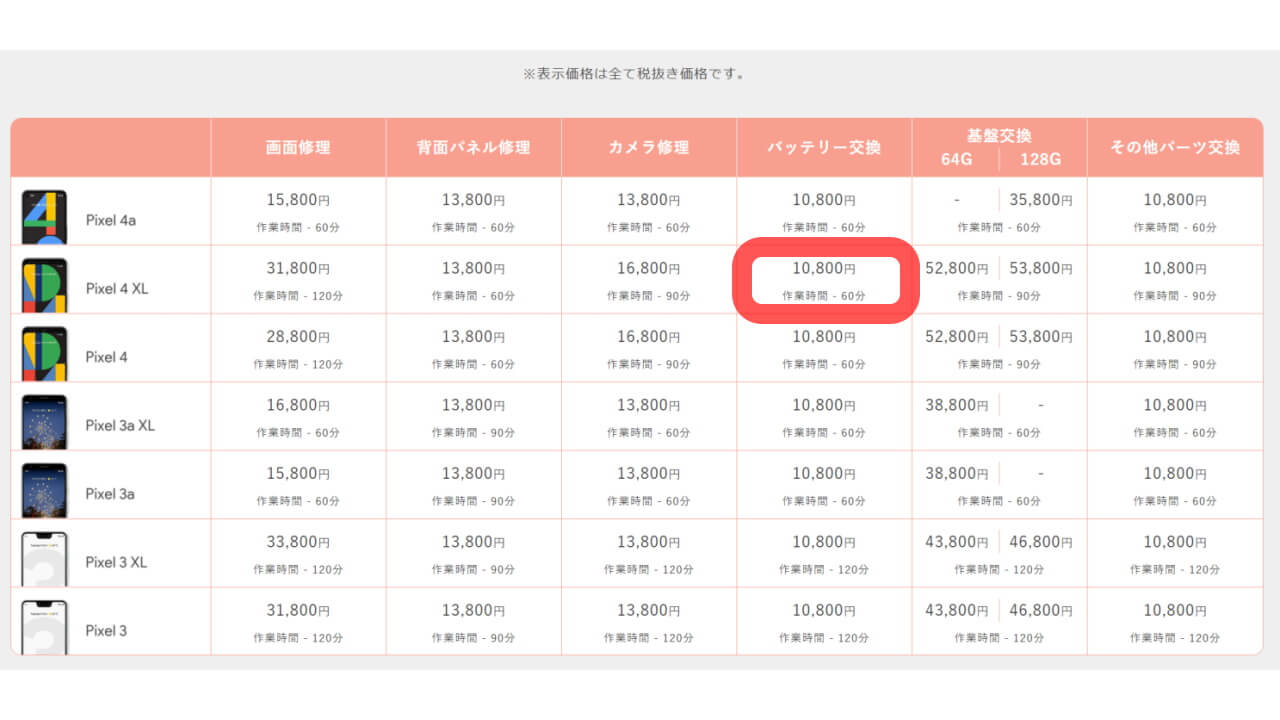Click the Pixel 3 XL phone image
The height and width of the screenshot is (720, 1280).
pyautogui.click(x=44, y=560)
